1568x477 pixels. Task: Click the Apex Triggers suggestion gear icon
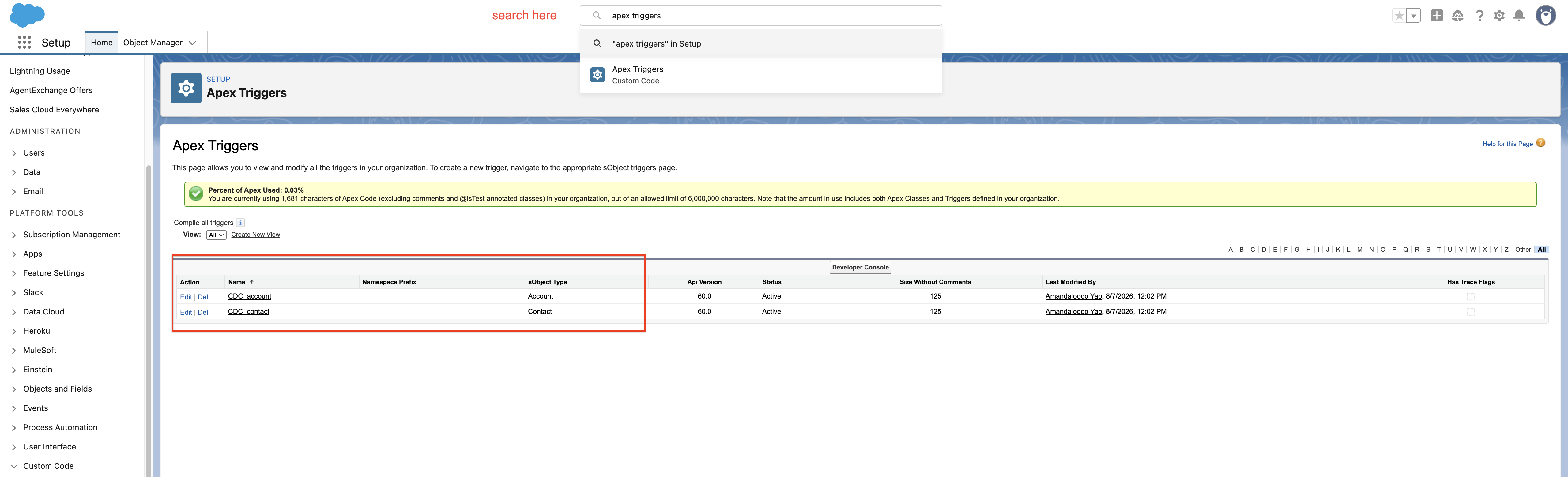coord(598,75)
